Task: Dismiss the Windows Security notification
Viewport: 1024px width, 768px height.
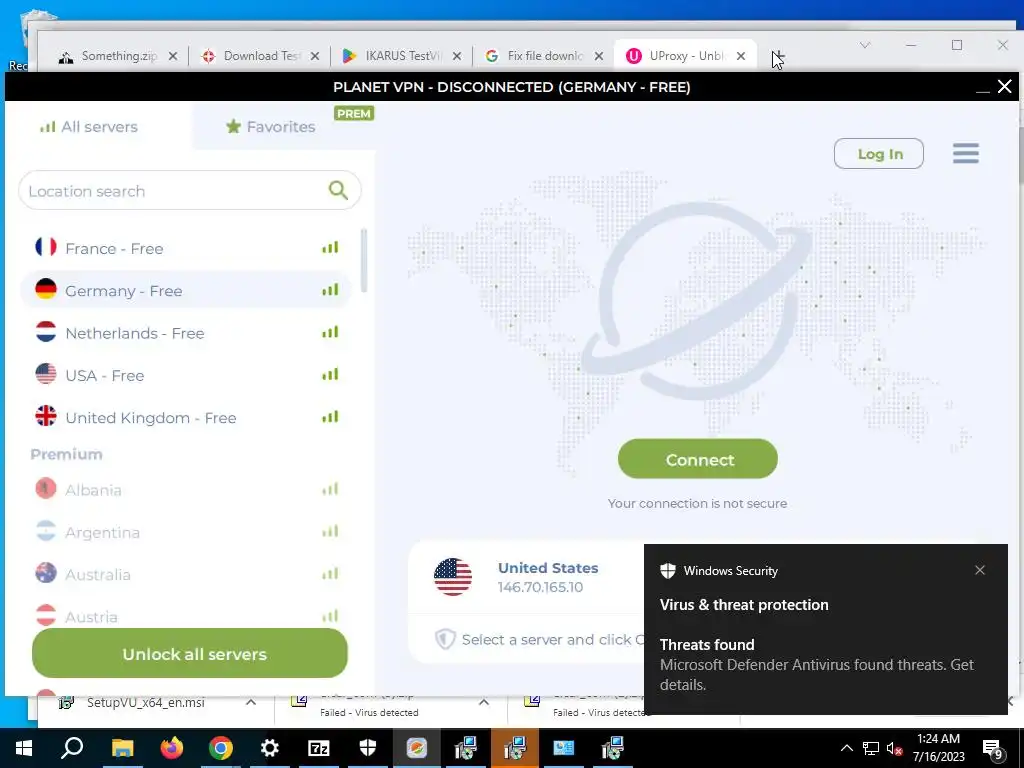Action: 980,570
